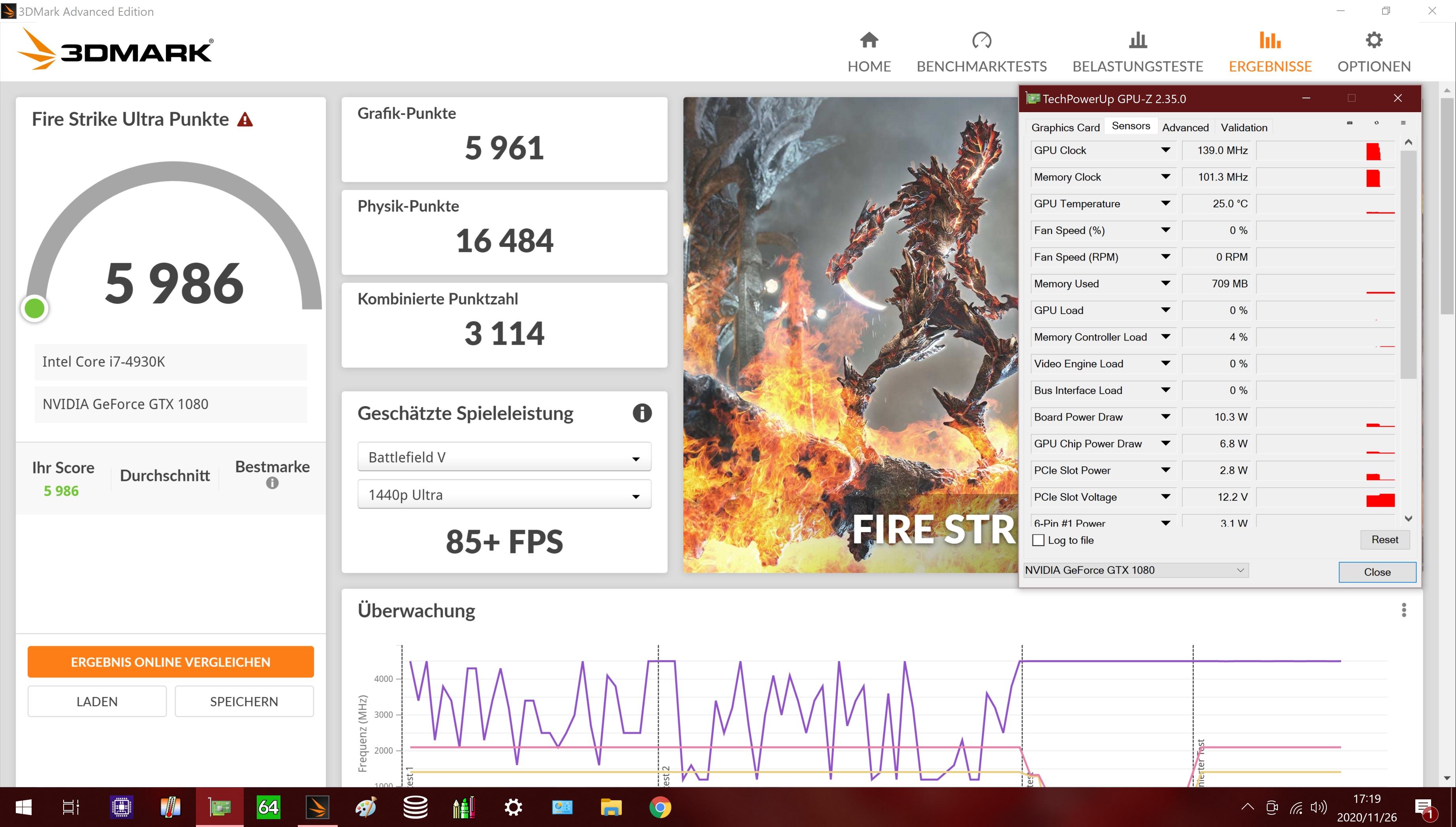Open Benchmarktests gauge icon
This screenshot has width=1456, height=827.
pos(981,40)
